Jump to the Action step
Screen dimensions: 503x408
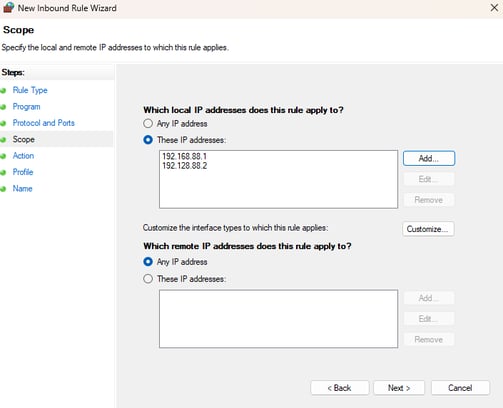23,156
